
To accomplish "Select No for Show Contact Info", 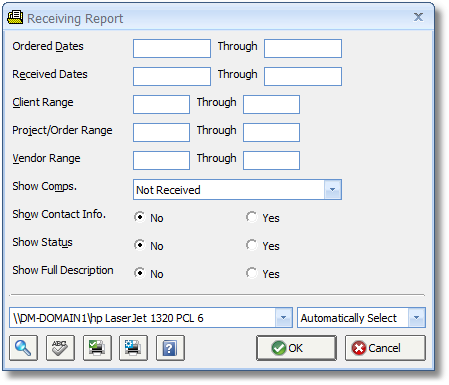I will pyautogui.click(x=139, y=217).
